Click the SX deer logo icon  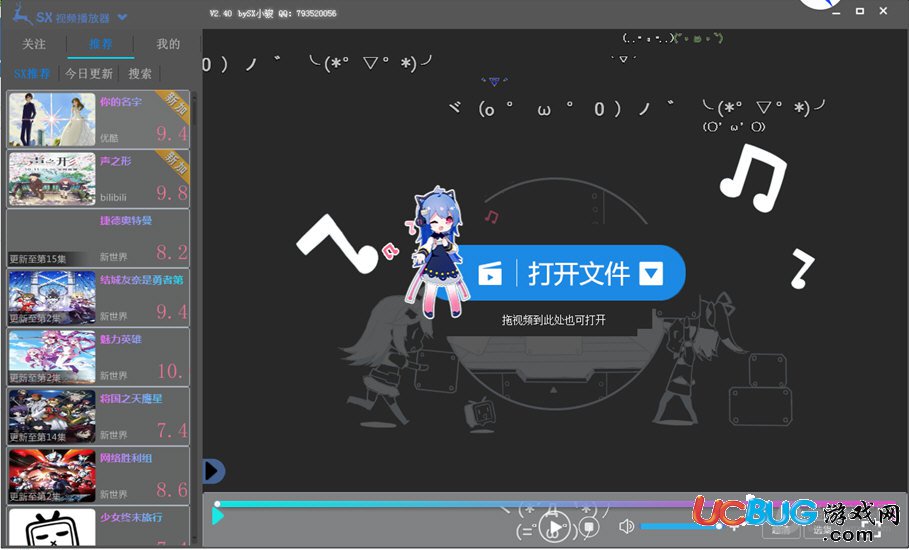coord(21,14)
